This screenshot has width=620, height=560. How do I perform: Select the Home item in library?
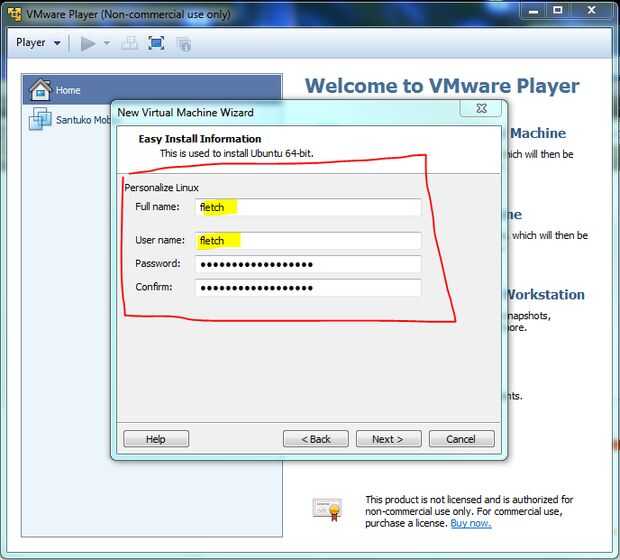click(152, 90)
